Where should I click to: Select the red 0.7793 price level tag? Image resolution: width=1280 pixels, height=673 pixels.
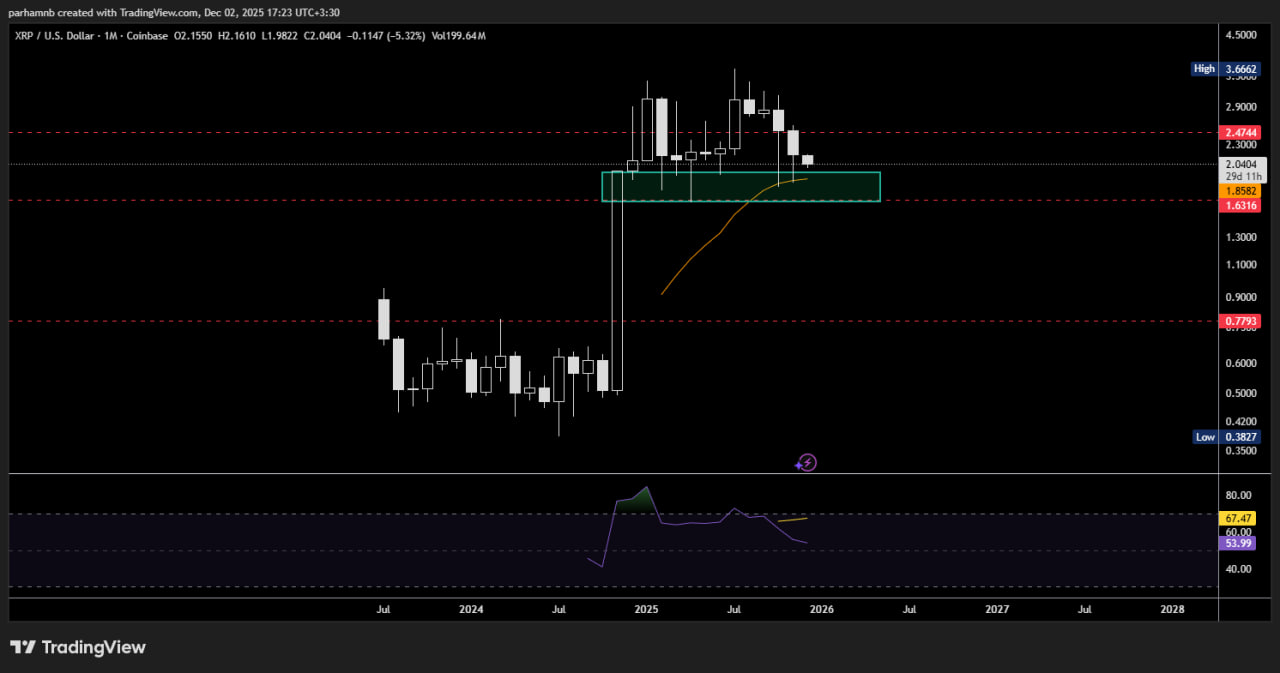click(1241, 321)
